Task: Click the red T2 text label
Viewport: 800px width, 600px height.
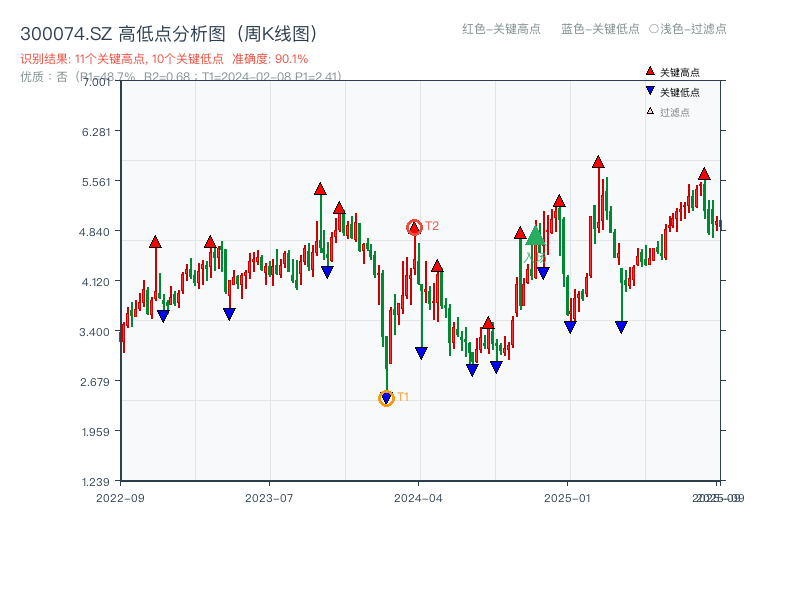Action: (432, 226)
